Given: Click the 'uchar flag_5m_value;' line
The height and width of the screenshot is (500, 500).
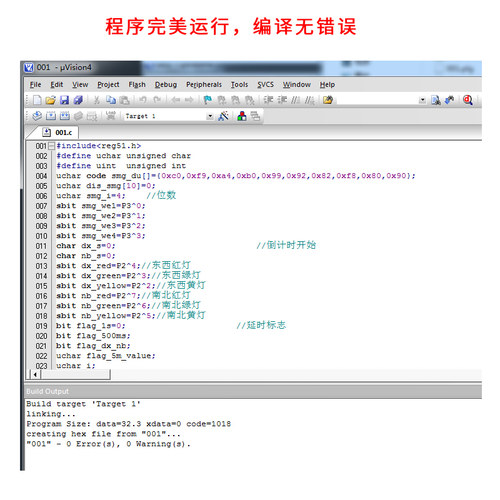Looking at the screenshot, I should point(106,356).
